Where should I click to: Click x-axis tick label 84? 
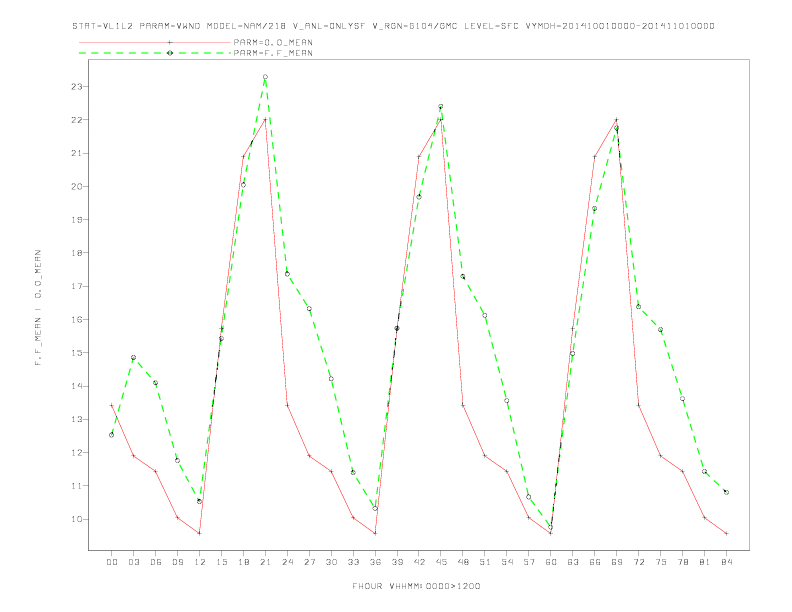point(726,562)
